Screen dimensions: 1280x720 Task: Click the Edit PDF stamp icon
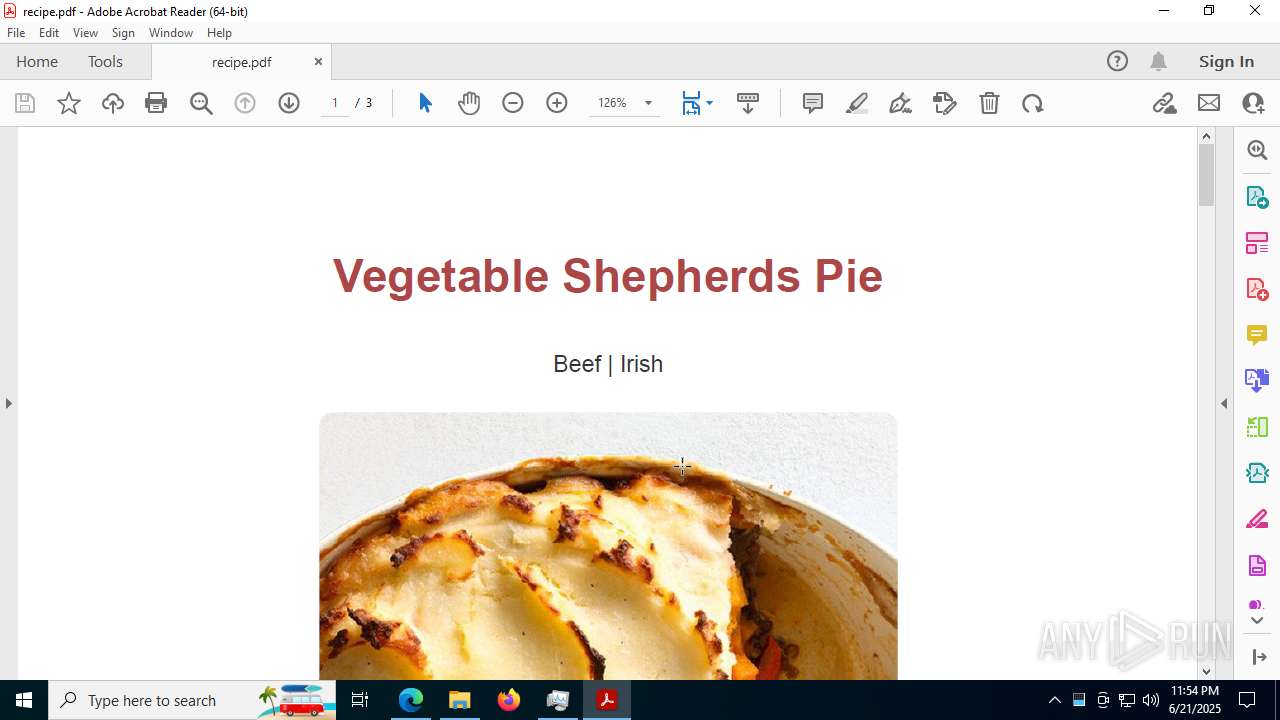click(945, 103)
